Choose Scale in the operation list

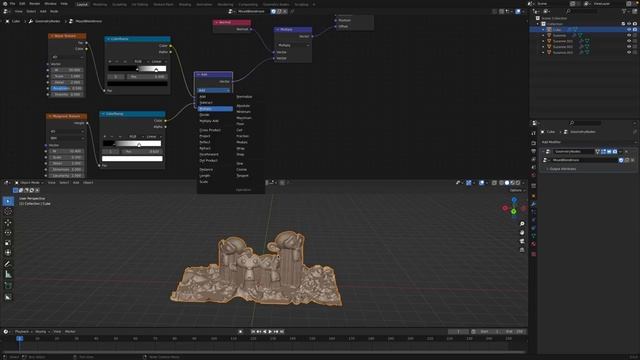point(204,182)
